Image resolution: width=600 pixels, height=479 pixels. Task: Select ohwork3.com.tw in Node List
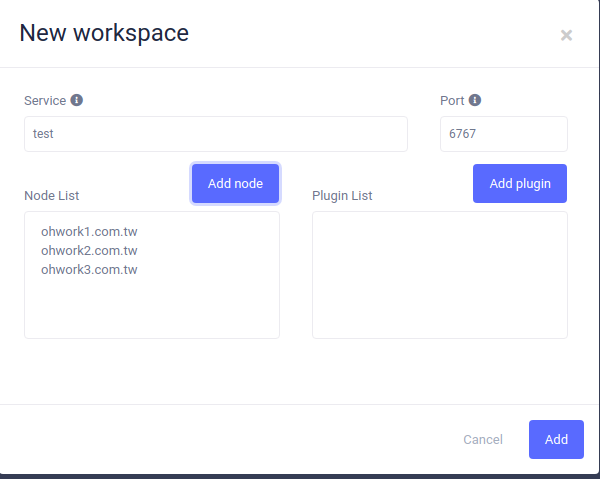pyautogui.click(x=89, y=270)
